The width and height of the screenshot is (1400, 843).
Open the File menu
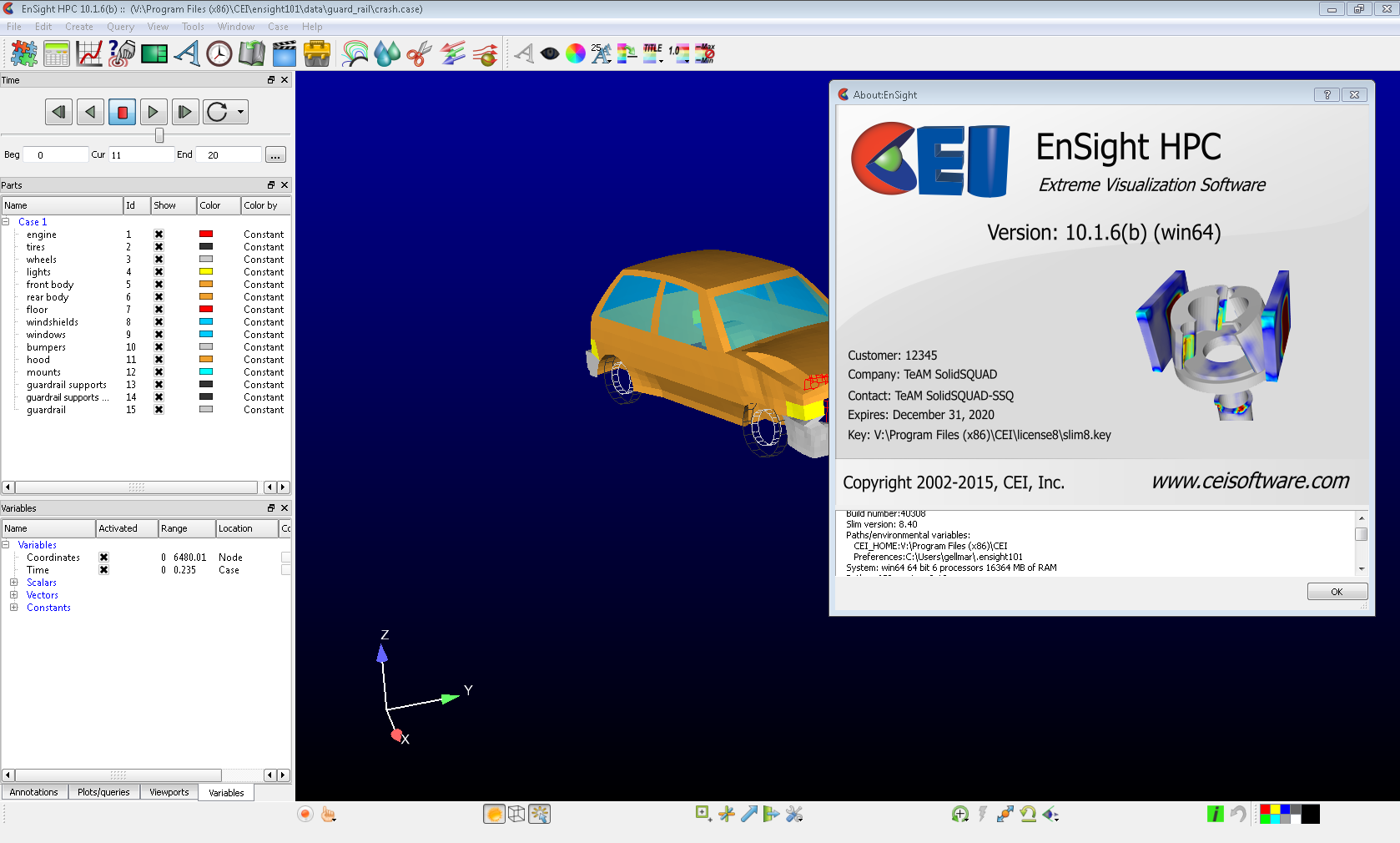14,27
